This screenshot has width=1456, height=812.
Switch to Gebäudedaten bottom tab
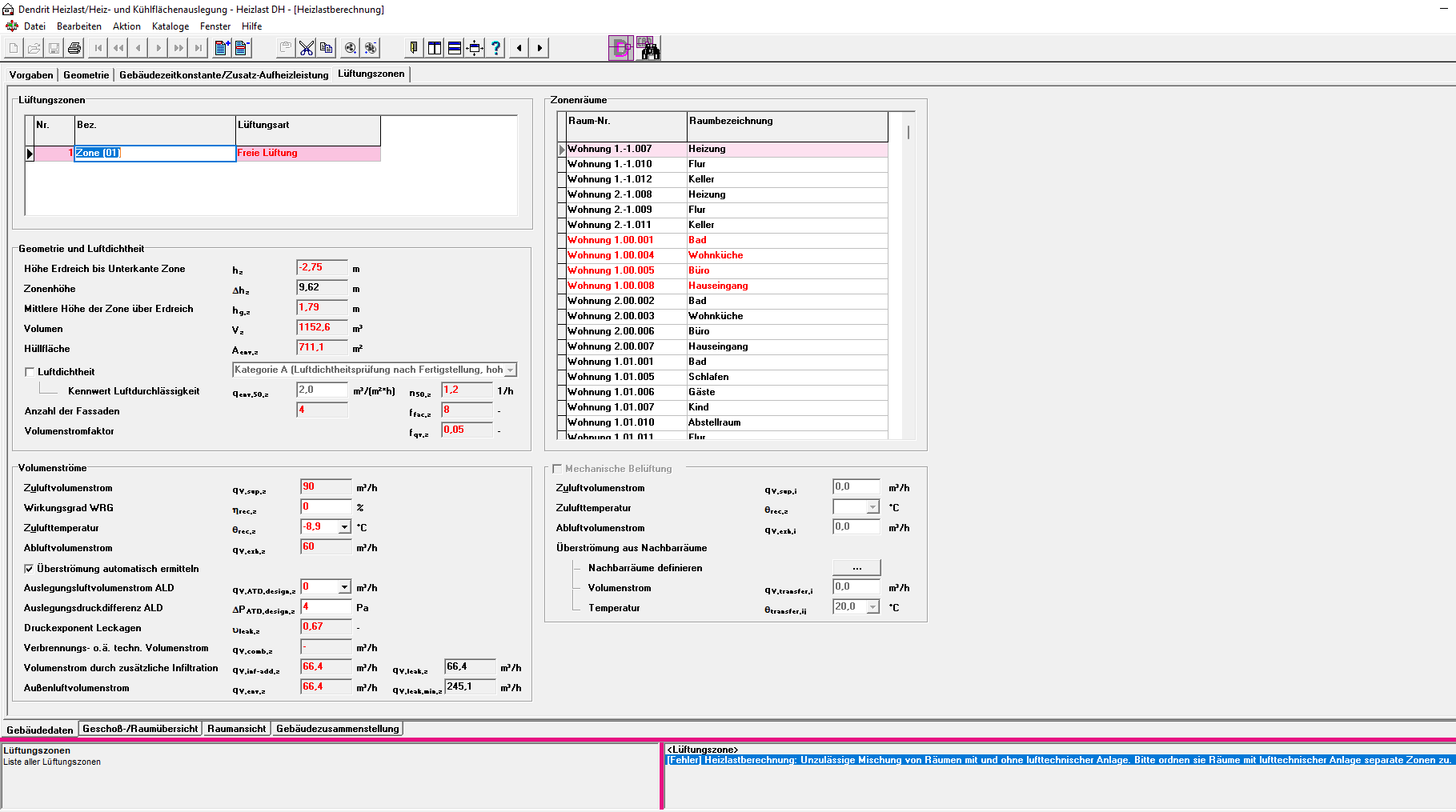(40, 730)
